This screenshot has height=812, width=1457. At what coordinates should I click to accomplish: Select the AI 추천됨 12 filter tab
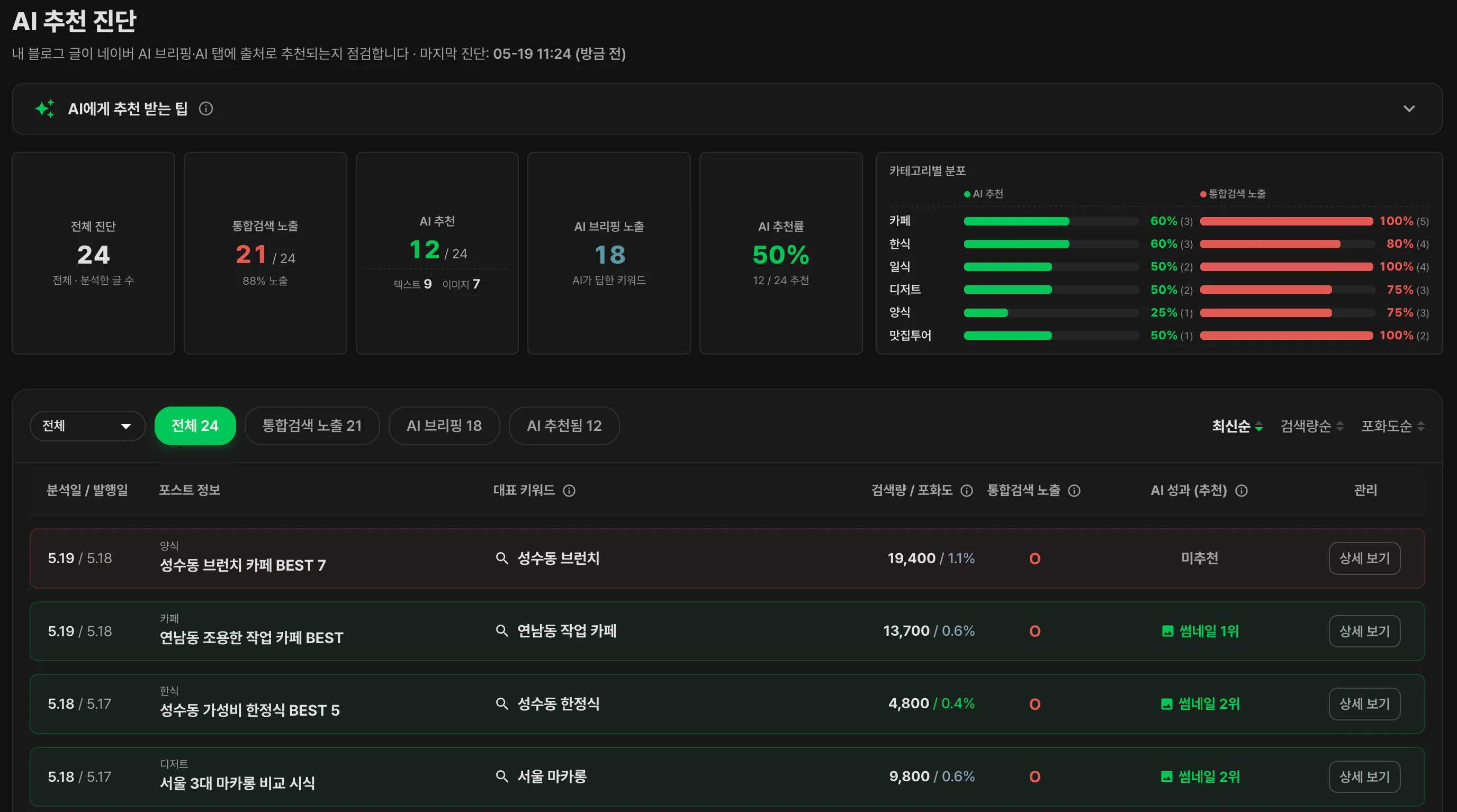pos(564,426)
